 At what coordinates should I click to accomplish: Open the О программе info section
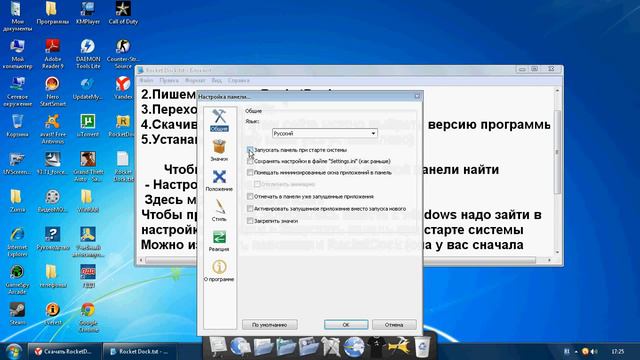click(219, 271)
